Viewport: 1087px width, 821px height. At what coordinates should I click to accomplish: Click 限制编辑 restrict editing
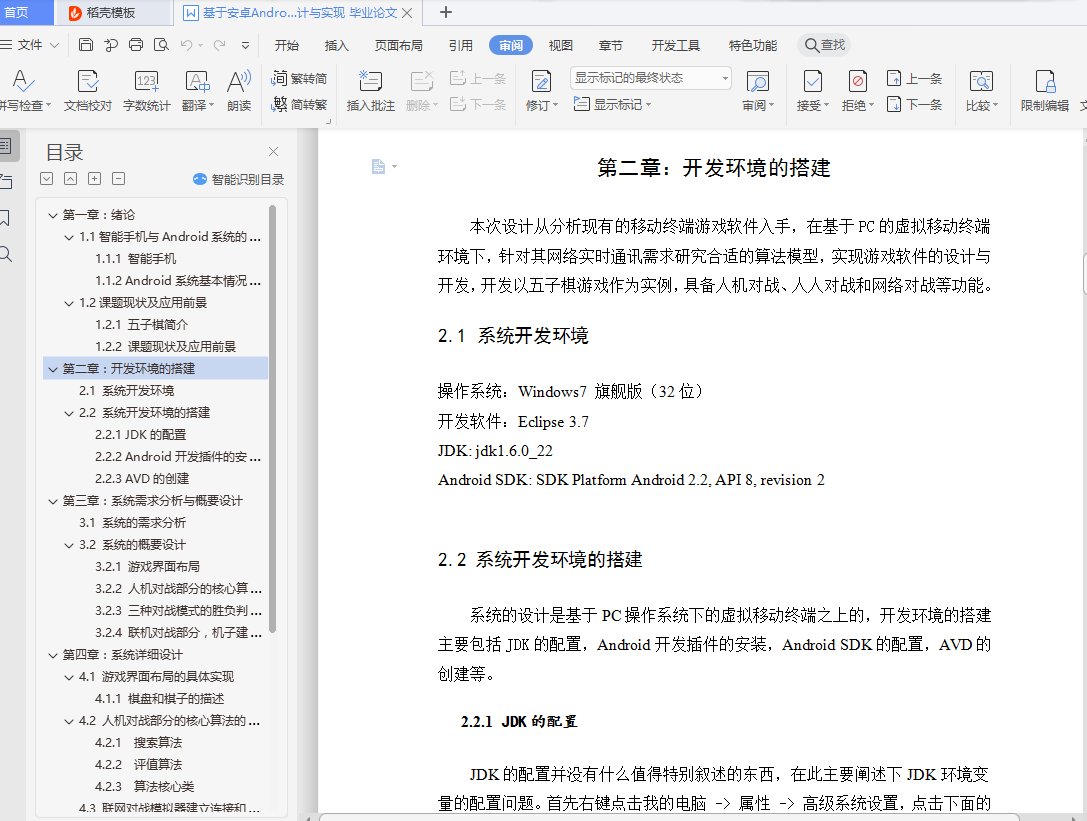click(1045, 90)
